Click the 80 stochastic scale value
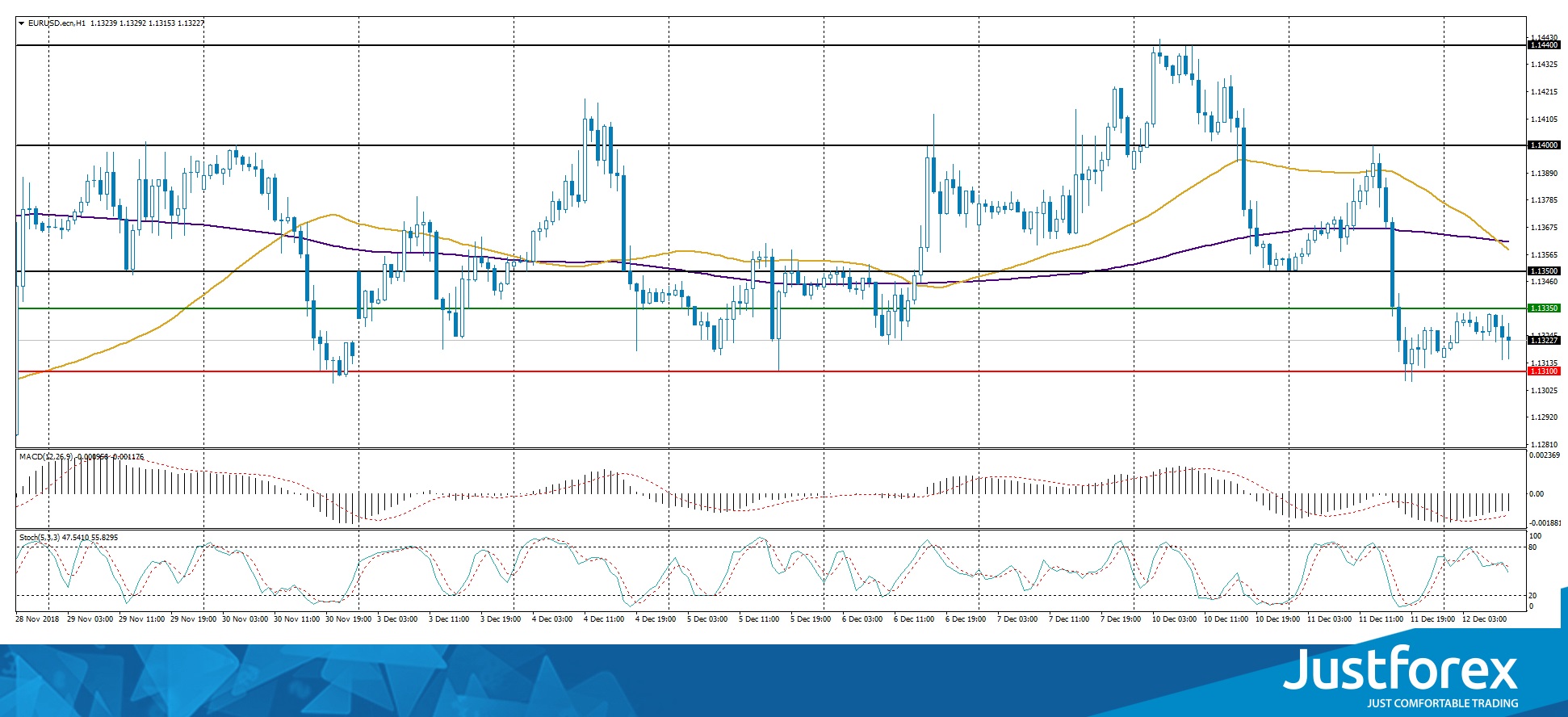 [1532, 547]
